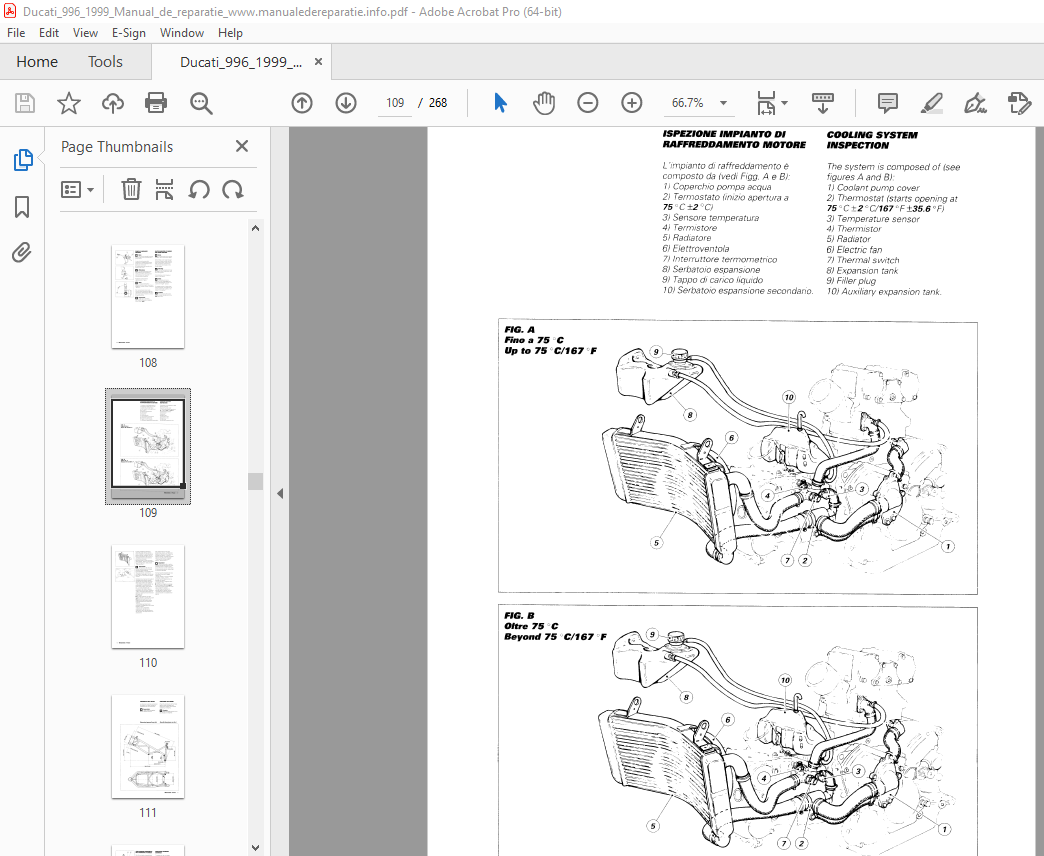This screenshot has width=1044, height=856.
Task: Open the Window menu
Action: point(182,33)
